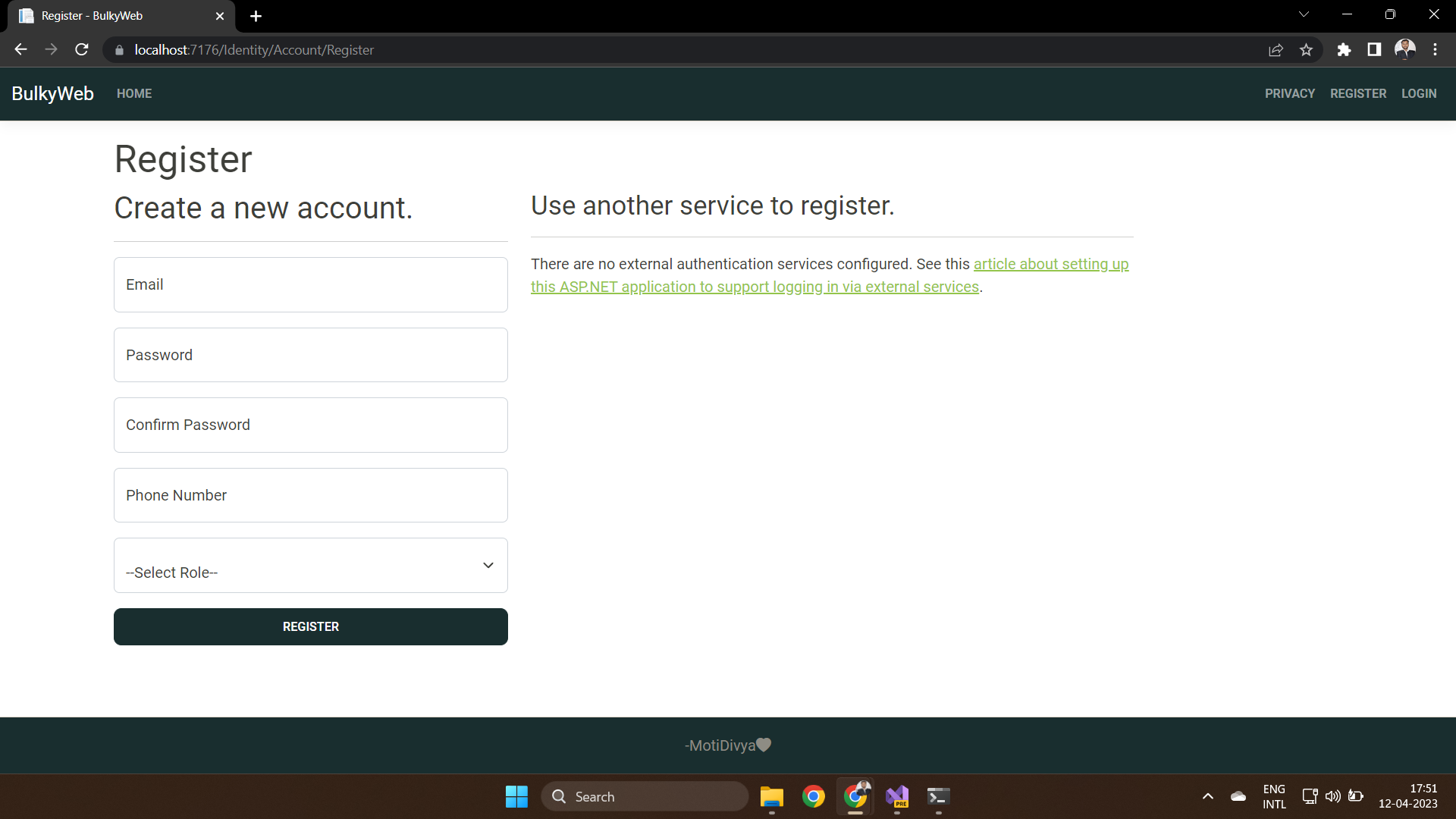
Task: Click the speaker icon in system tray
Action: pos(1333,796)
